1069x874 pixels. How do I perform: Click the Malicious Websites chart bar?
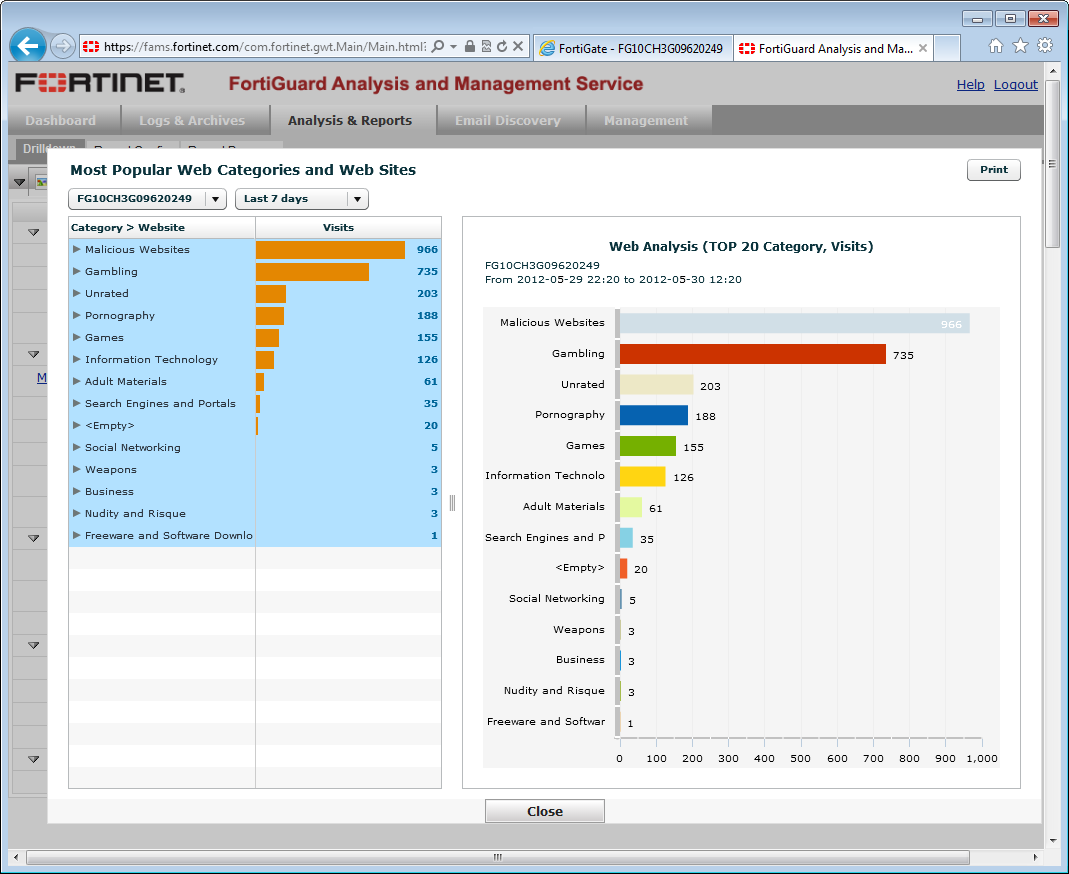(794, 323)
